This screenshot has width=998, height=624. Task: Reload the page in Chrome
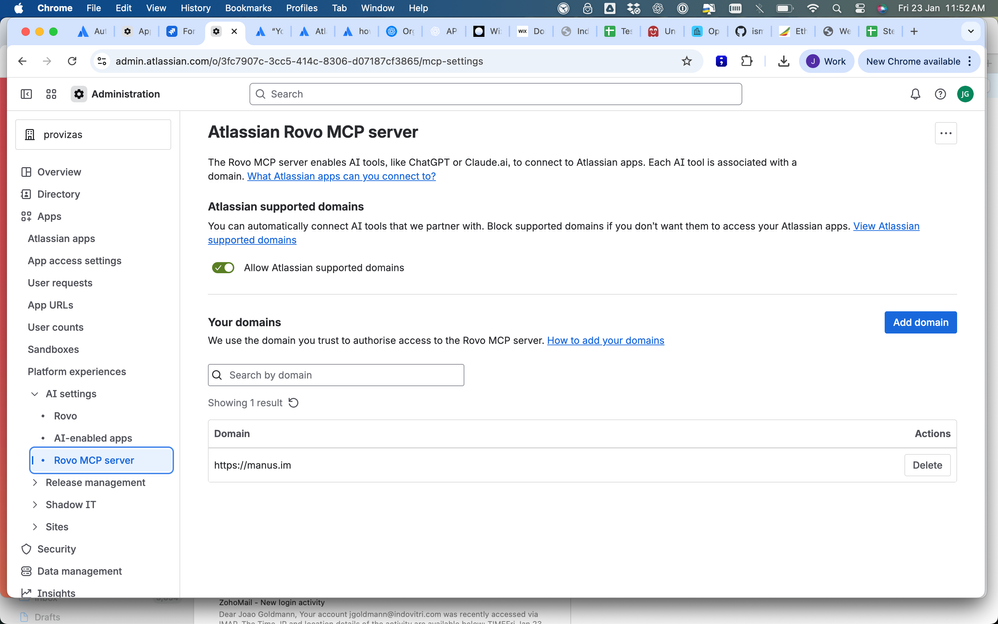(72, 61)
